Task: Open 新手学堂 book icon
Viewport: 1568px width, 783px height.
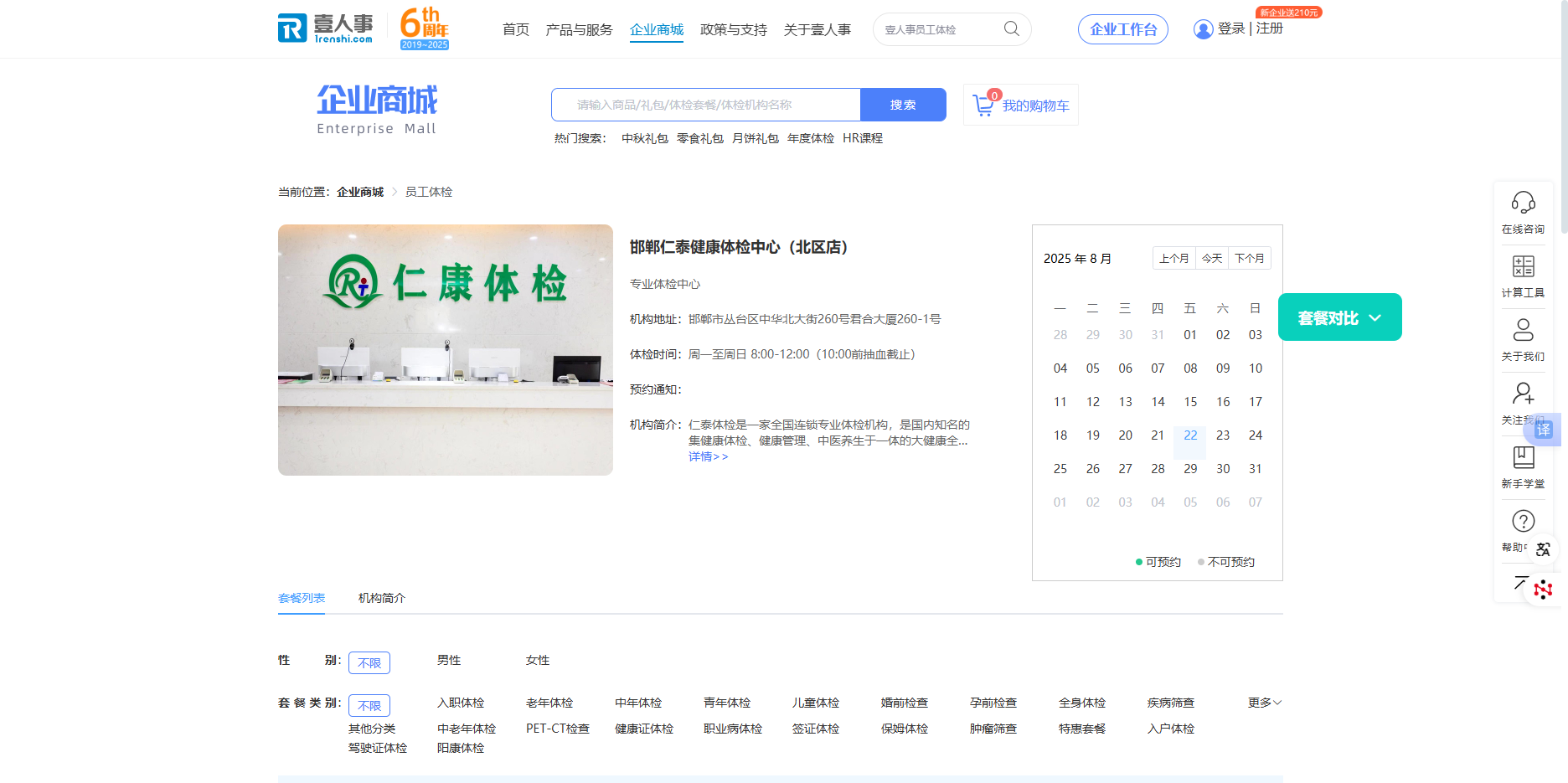Action: (1523, 457)
